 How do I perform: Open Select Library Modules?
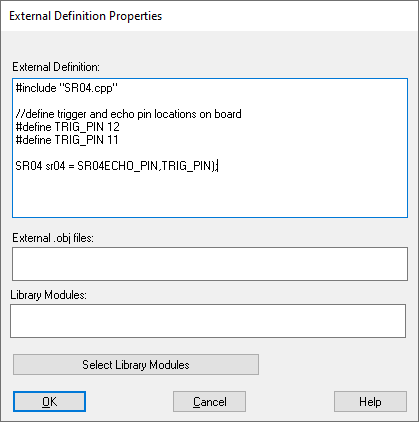(x=136, y=365)
